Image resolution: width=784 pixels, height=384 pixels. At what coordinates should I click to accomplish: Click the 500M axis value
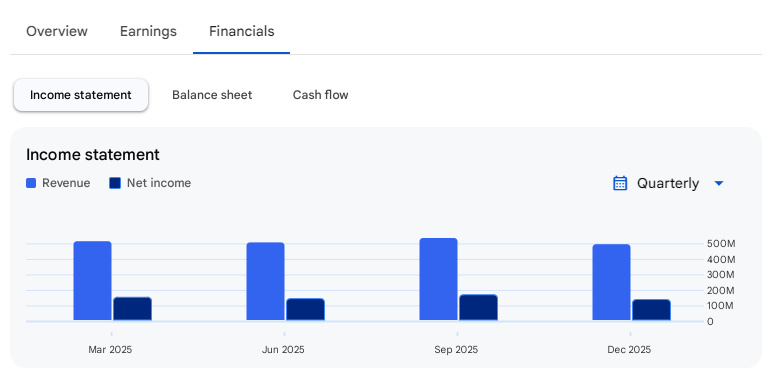point(720,244)
